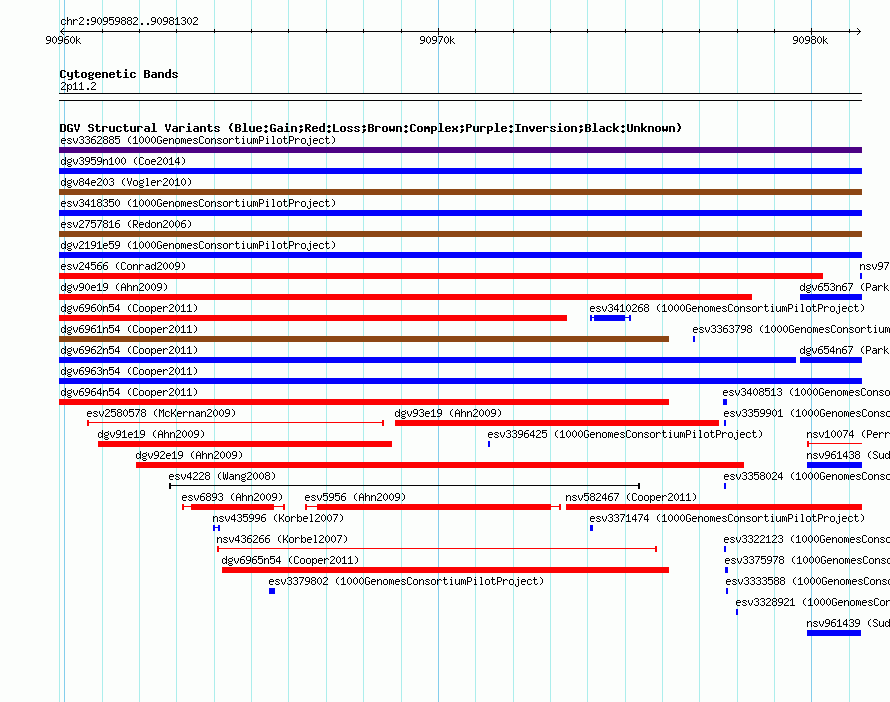Select dgv90e19 (Ahn2009) label

pyautogui.click(x=114, y=287)
